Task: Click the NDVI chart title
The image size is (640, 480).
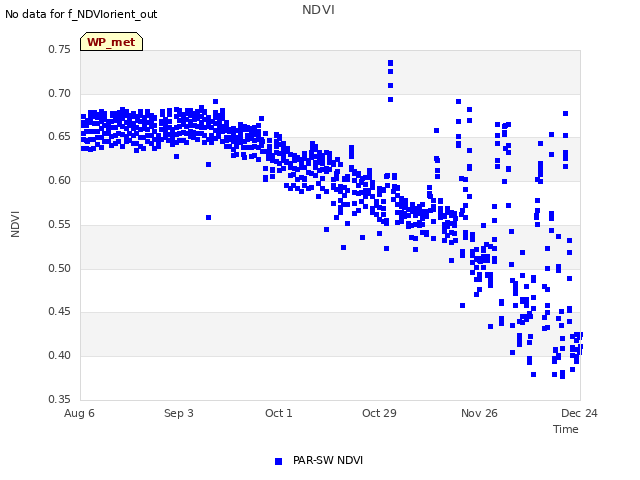Action: (318, 10)
